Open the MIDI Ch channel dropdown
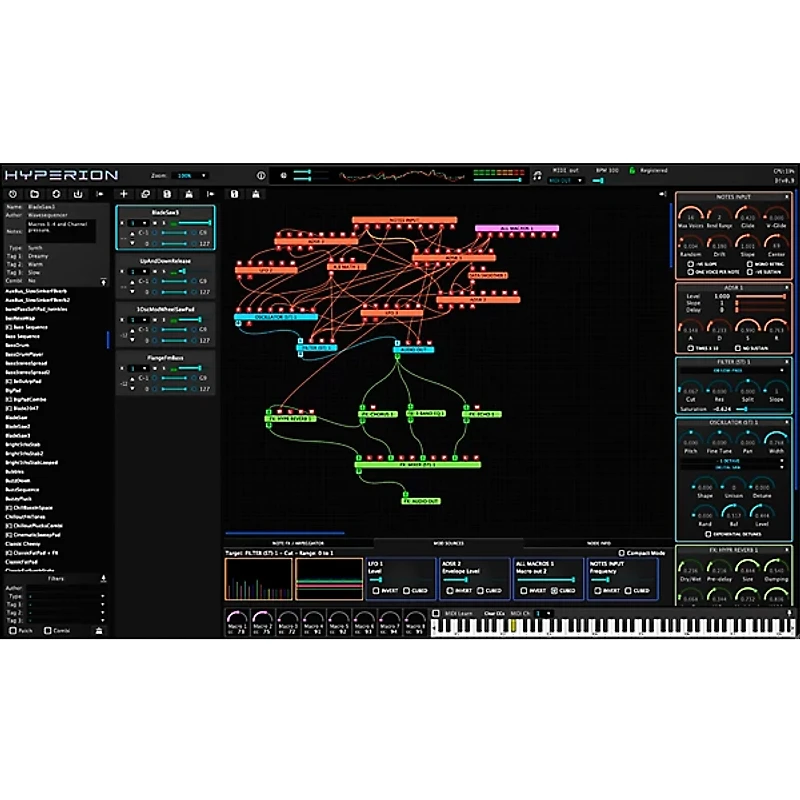Screen dimensions: 800x800 tap(541, 612)
